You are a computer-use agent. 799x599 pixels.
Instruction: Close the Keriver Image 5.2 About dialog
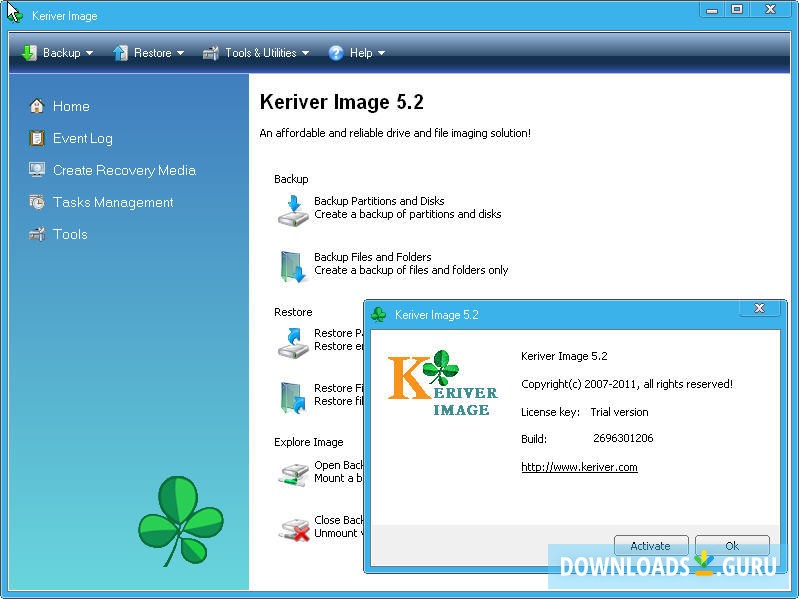[759, 308]
